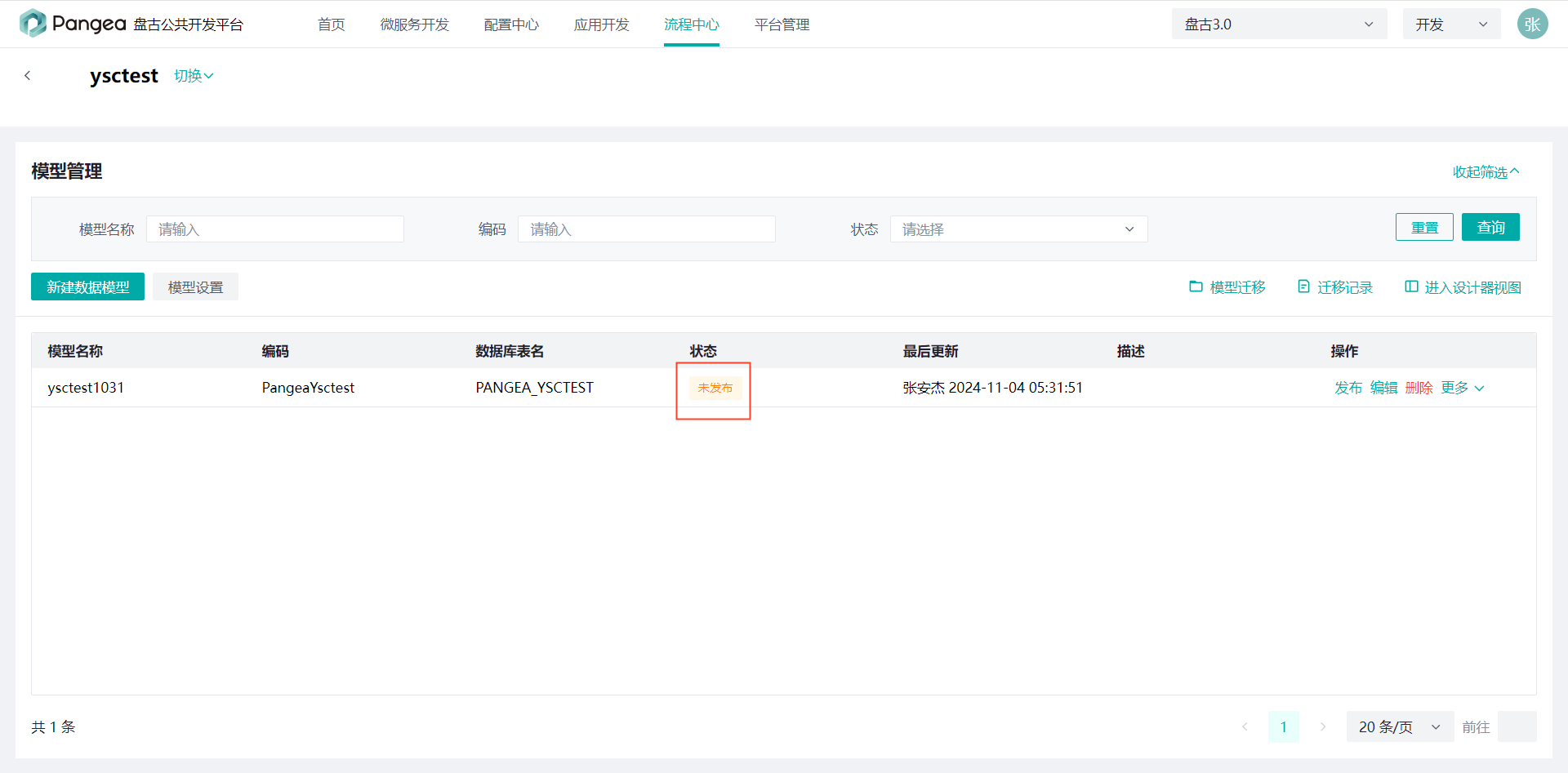This screenshot has height=773, width=1568.
Task: Expand the 开发 environment dropdown
Action: 1451,24
